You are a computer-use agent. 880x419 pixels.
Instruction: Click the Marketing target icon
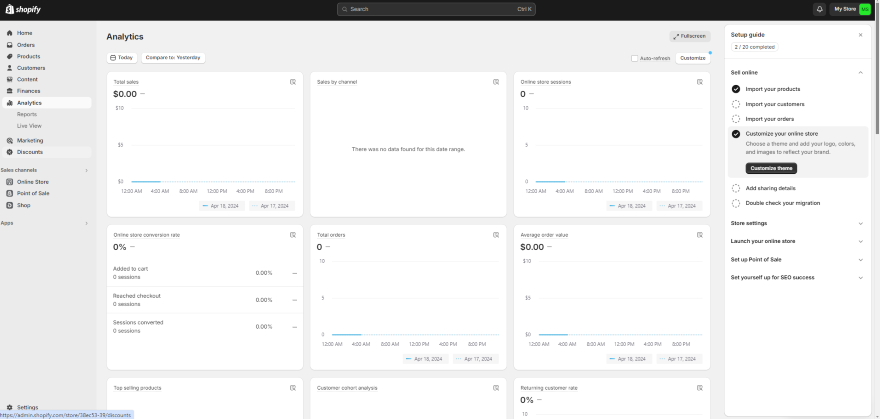coord(10,141)
